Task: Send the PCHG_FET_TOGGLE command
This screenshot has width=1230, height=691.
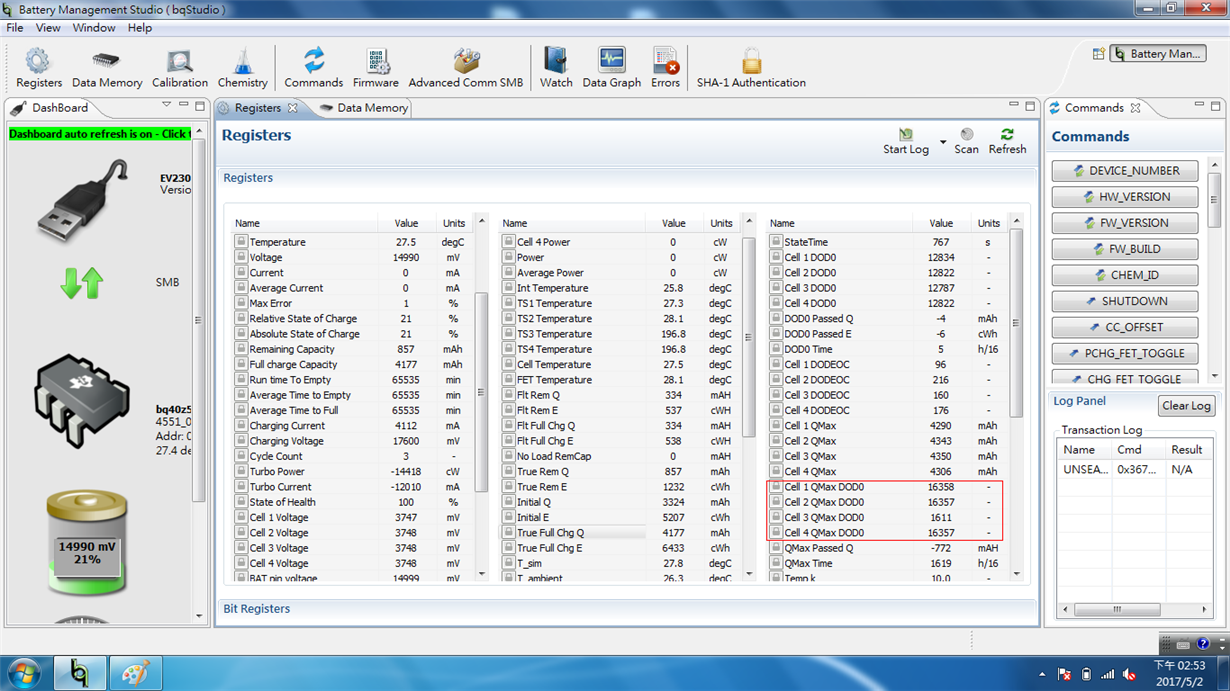Action: pos(1125,353)
